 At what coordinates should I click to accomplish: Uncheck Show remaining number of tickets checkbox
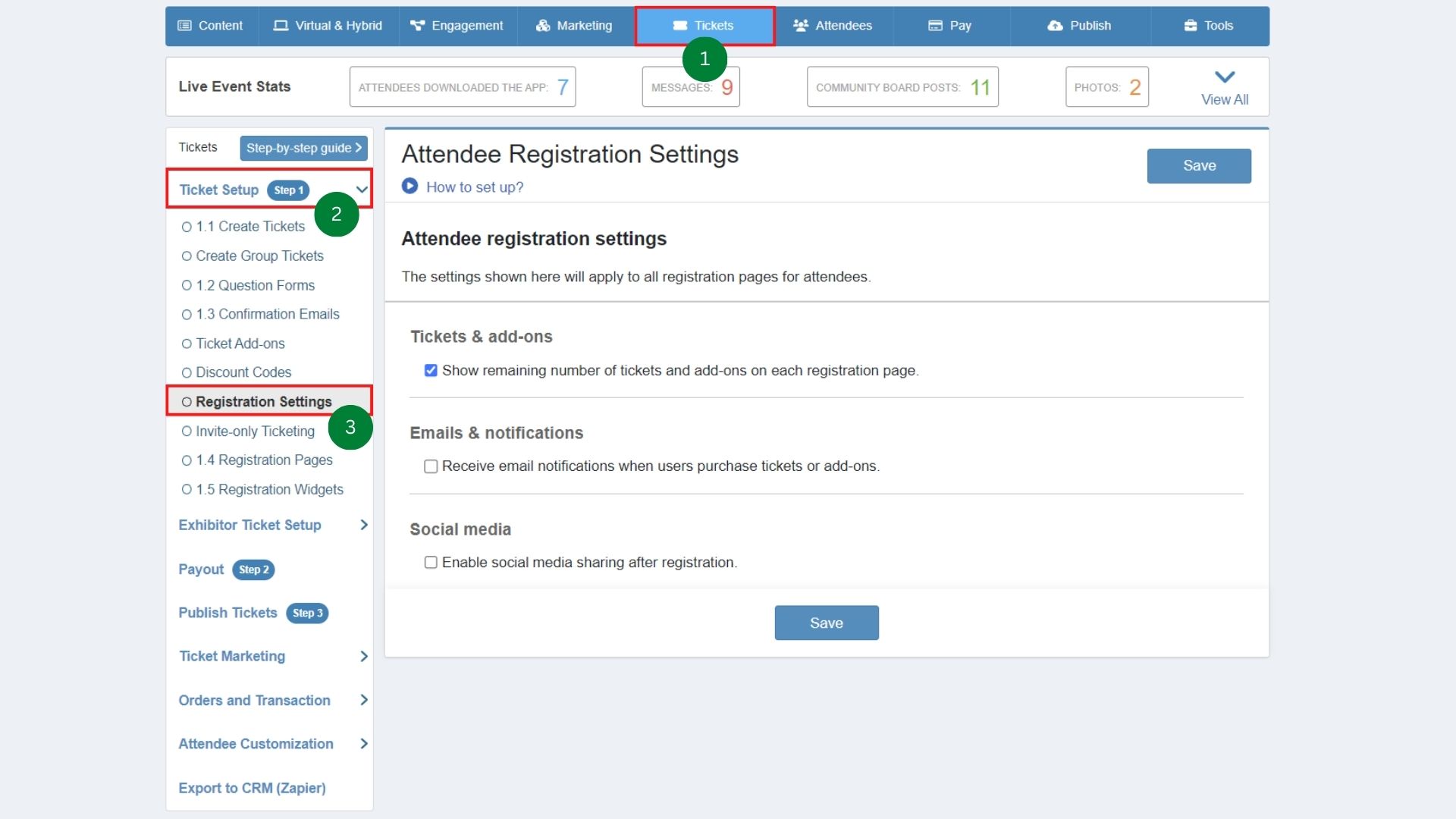tap(431, 371)
